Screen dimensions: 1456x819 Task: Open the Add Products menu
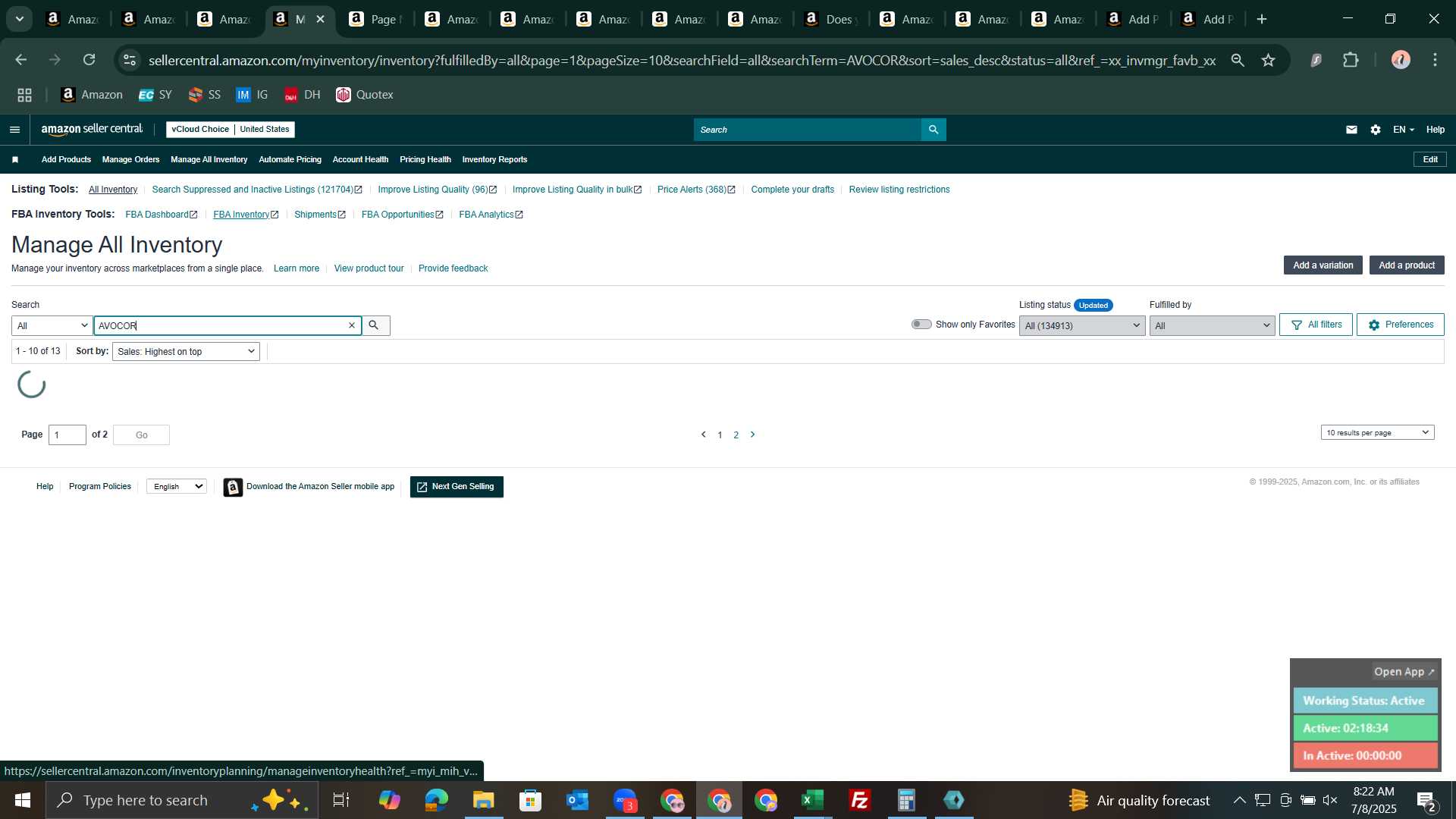point(66,159)
